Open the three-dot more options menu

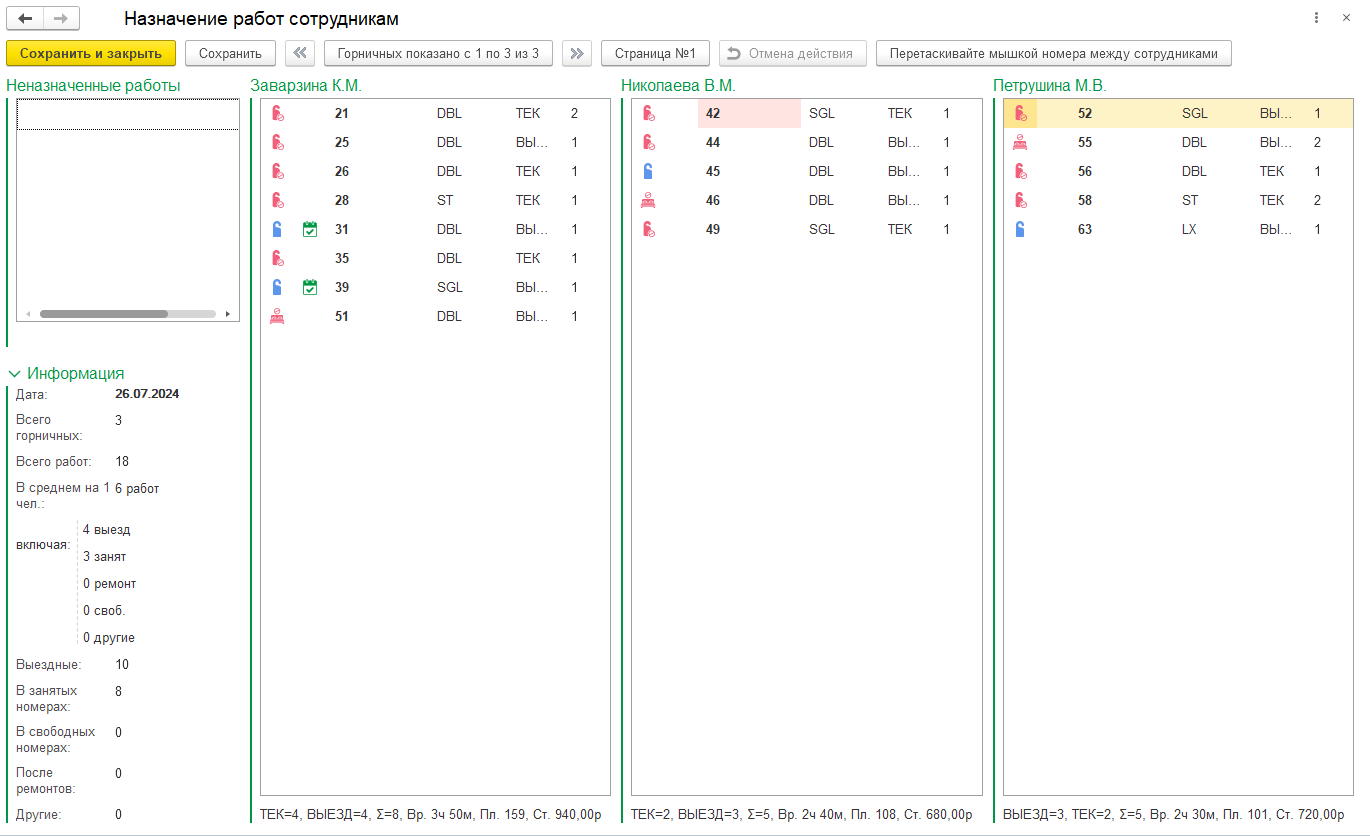pos(1315,19)
